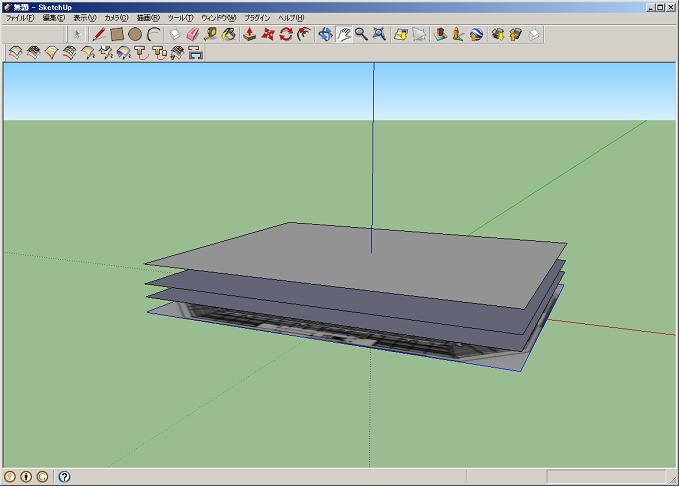
Task: Pick the Line pencil tool
Action: click(99, 34)
